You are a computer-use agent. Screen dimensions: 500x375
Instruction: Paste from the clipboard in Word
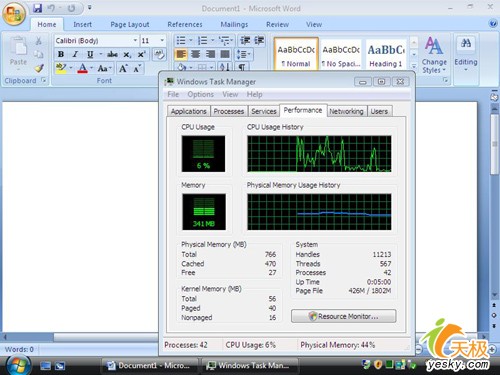[x=18, y=52]
